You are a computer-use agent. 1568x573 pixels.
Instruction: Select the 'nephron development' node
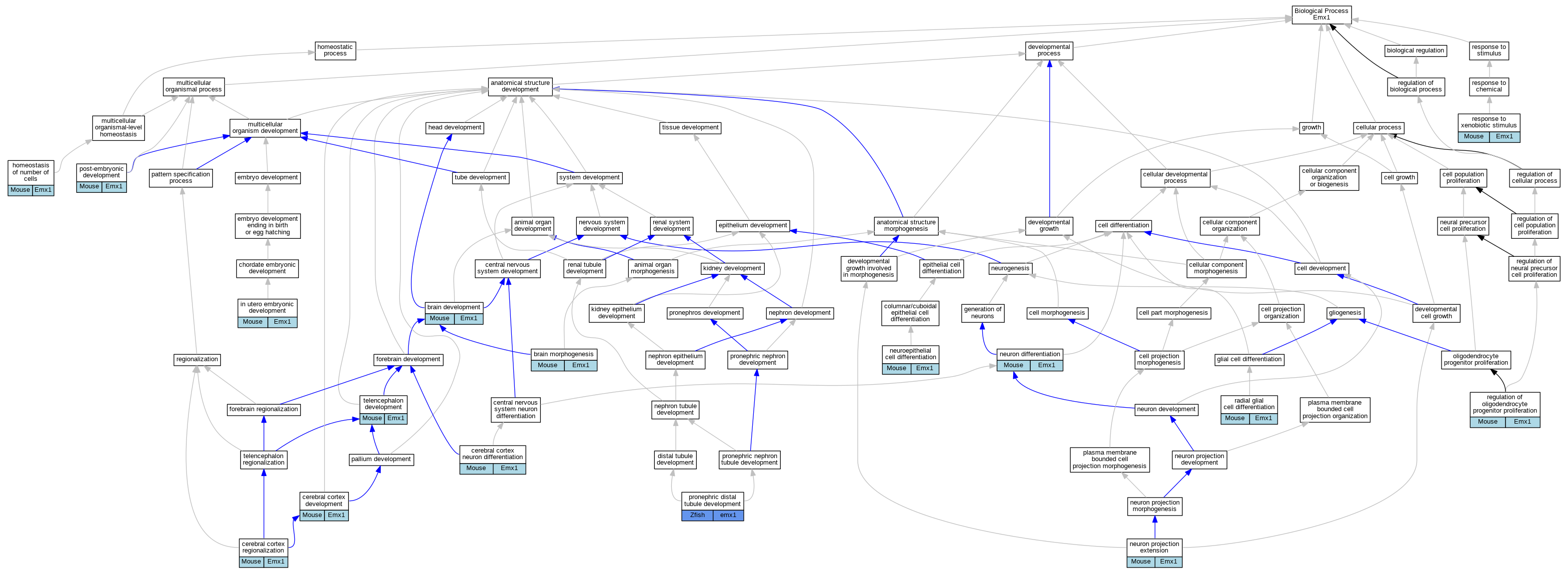coord(800,313)
